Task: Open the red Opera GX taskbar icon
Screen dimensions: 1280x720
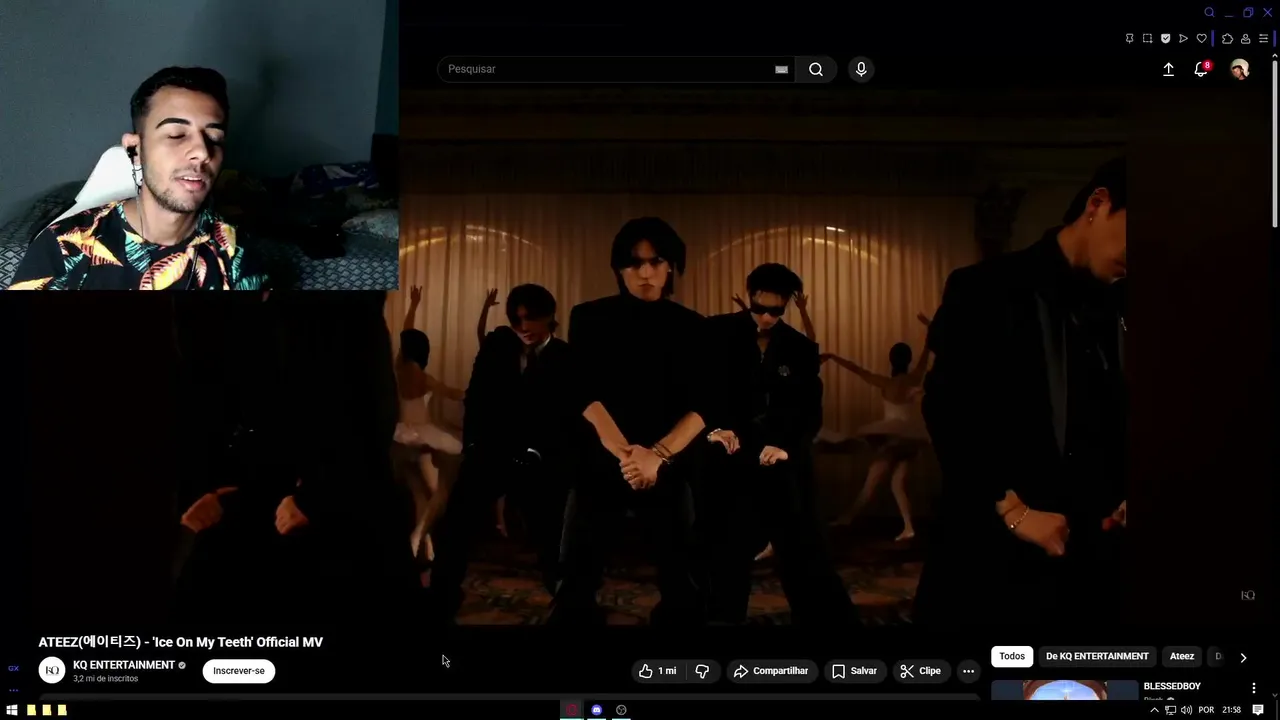Action: pos(571,710)
